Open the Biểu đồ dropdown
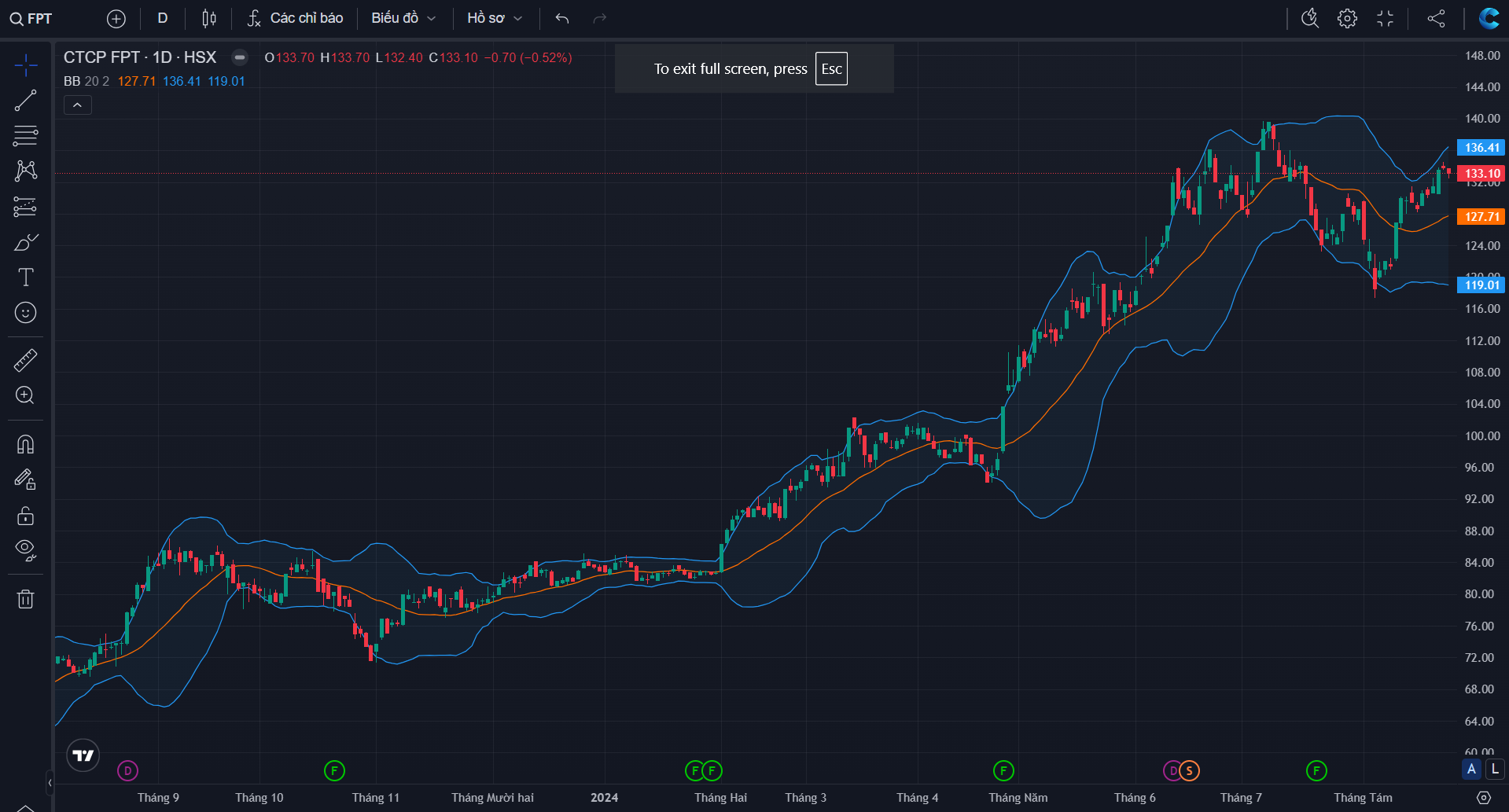The image size is (1509, 812). click(403, 19)
